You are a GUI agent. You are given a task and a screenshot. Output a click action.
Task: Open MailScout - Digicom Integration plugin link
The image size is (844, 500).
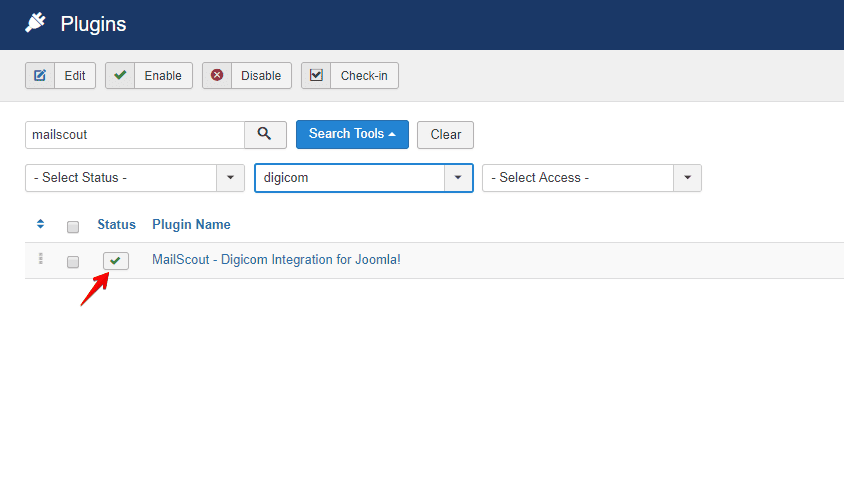point(276,260)
